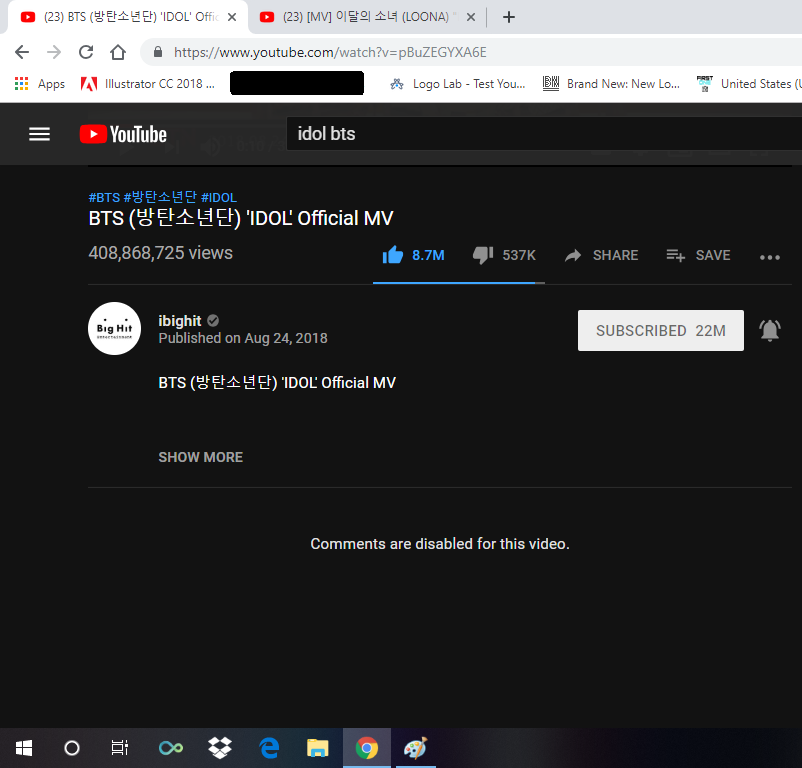Open Illustrator CC 2018 bookmark
802x768 pixels.
(148, 84)
